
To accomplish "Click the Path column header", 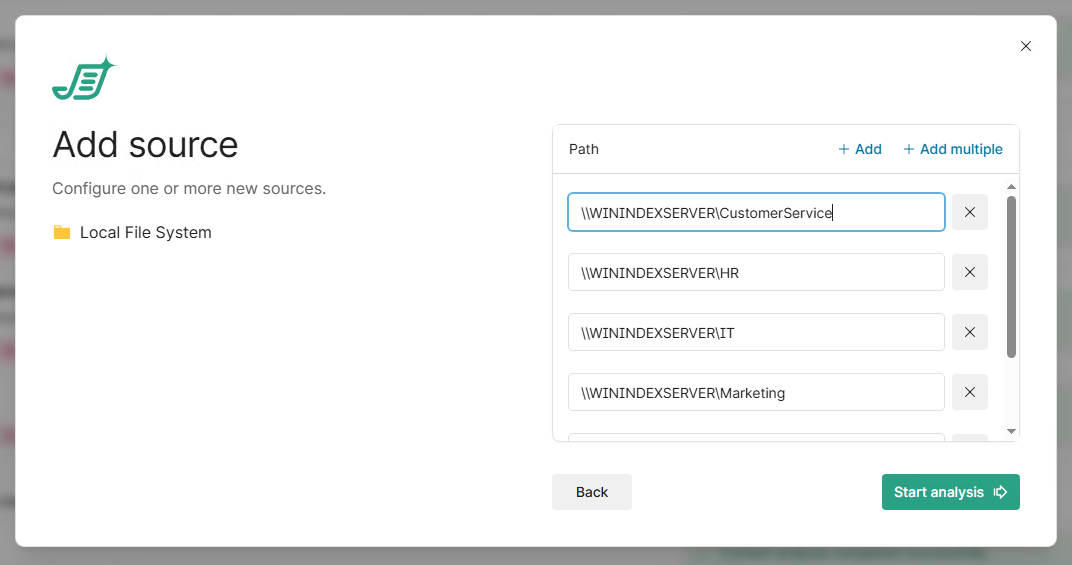I will point(584,149).
